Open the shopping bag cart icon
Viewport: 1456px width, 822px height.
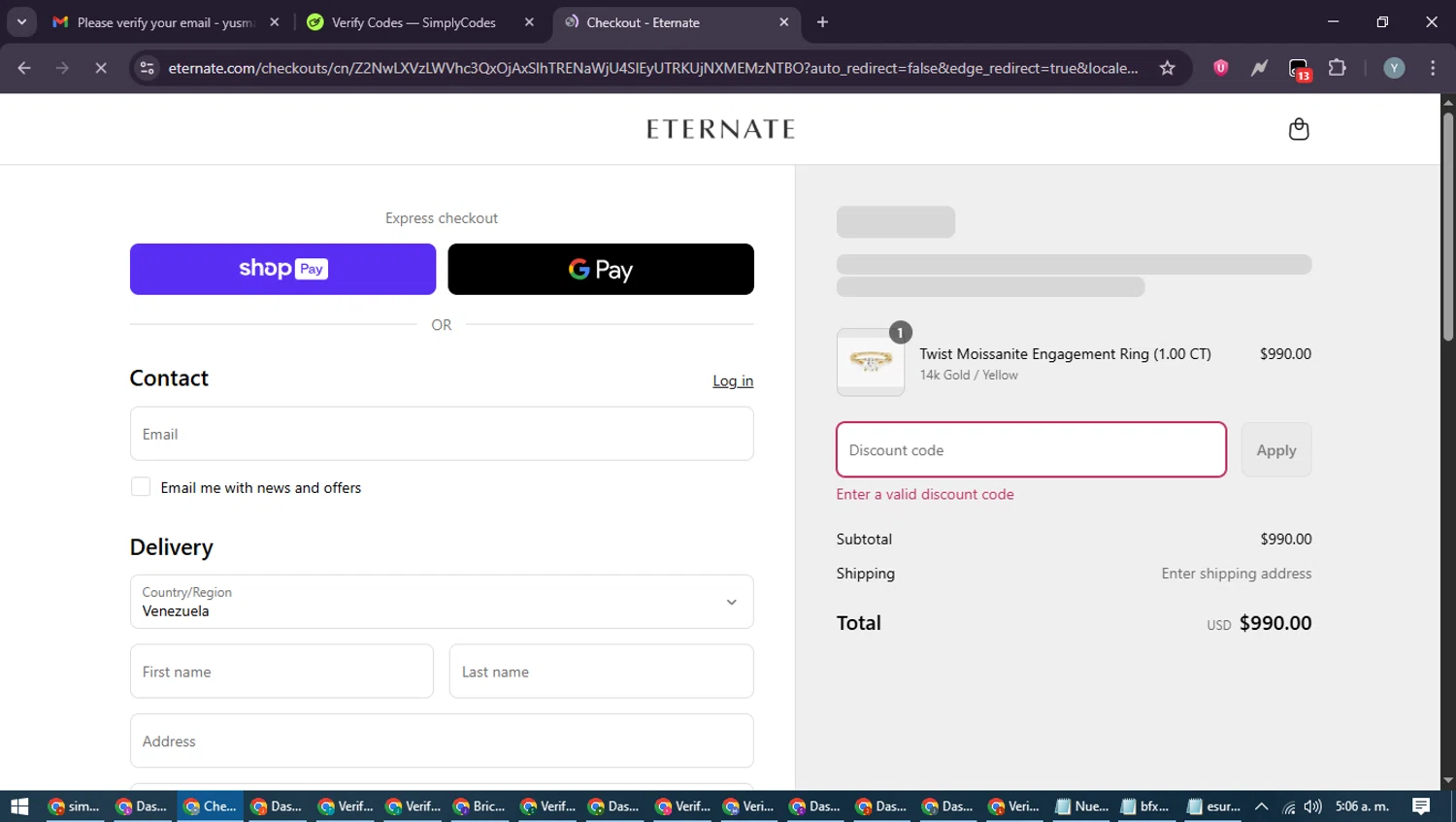tap(1298, 129)
